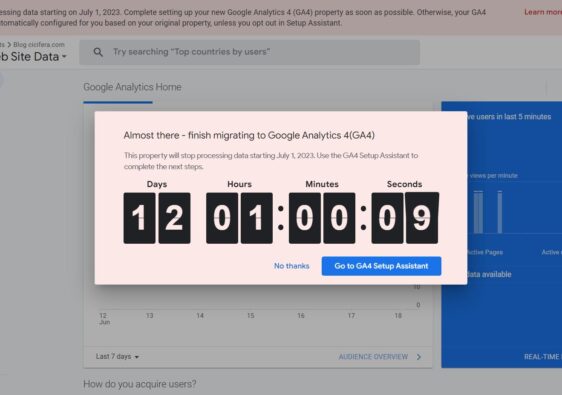
Task: Click the Days label in the countdown
Action: [157, 184]
